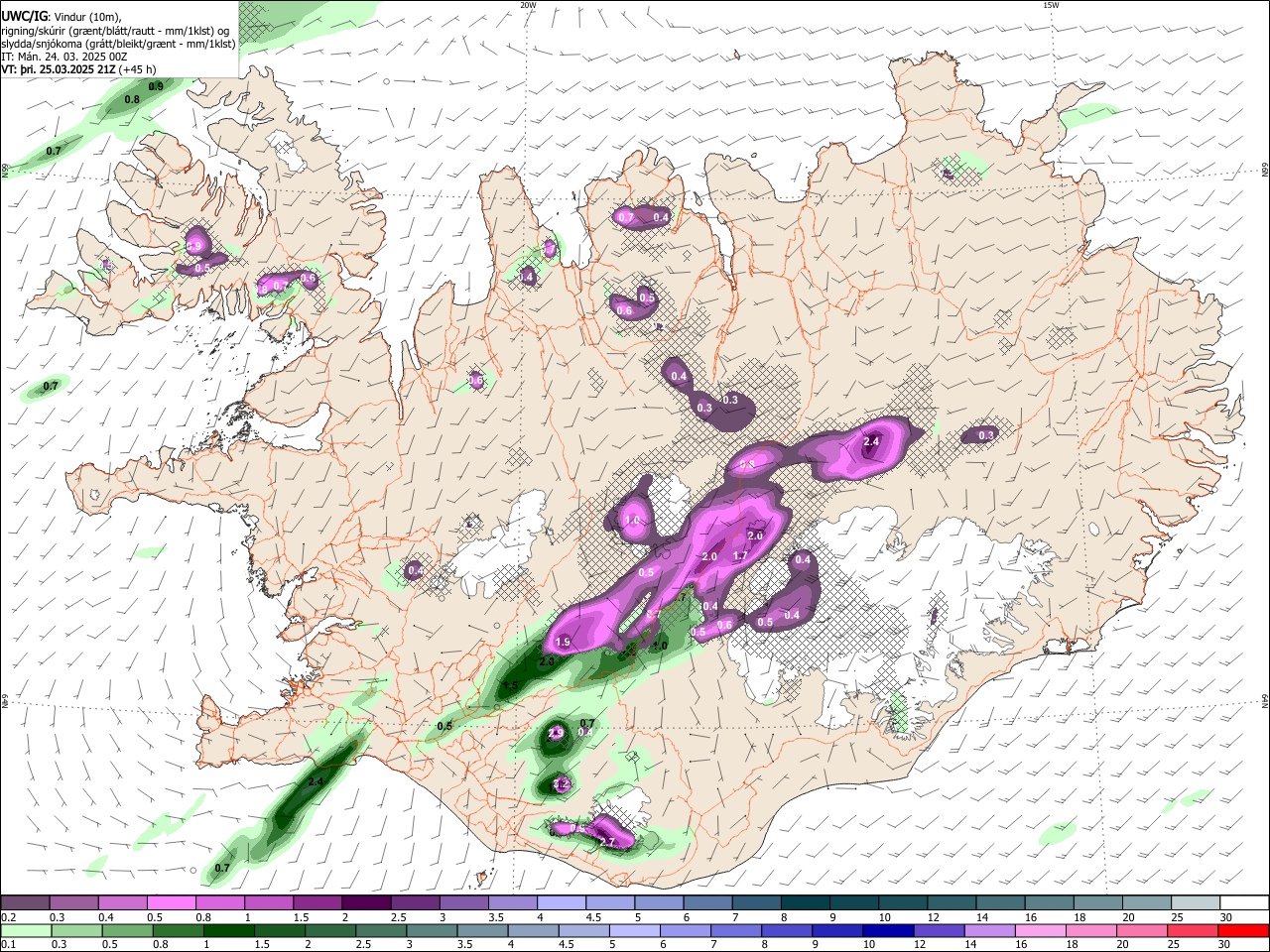Click the violet 12 swatch in the bottom legend row
This screenshot has width=1270, height=952.
coord(937,930)
